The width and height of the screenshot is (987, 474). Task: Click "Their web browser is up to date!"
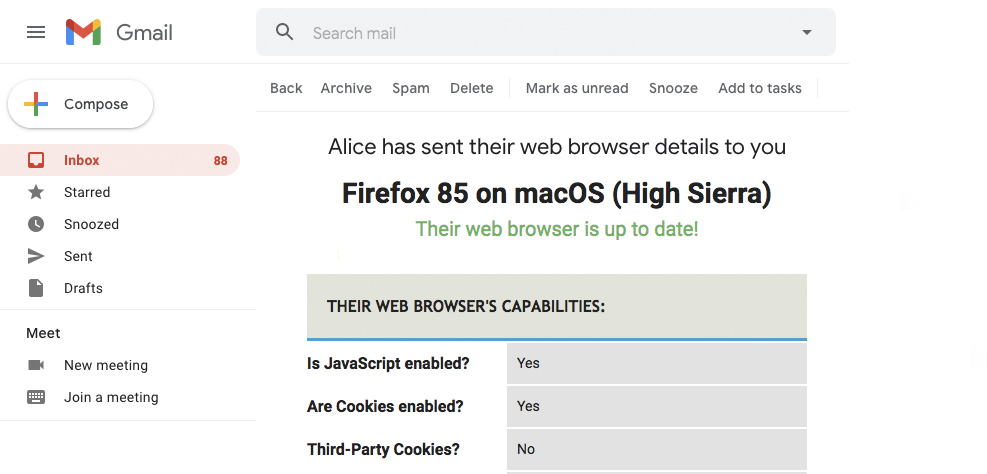coord(557,229)
